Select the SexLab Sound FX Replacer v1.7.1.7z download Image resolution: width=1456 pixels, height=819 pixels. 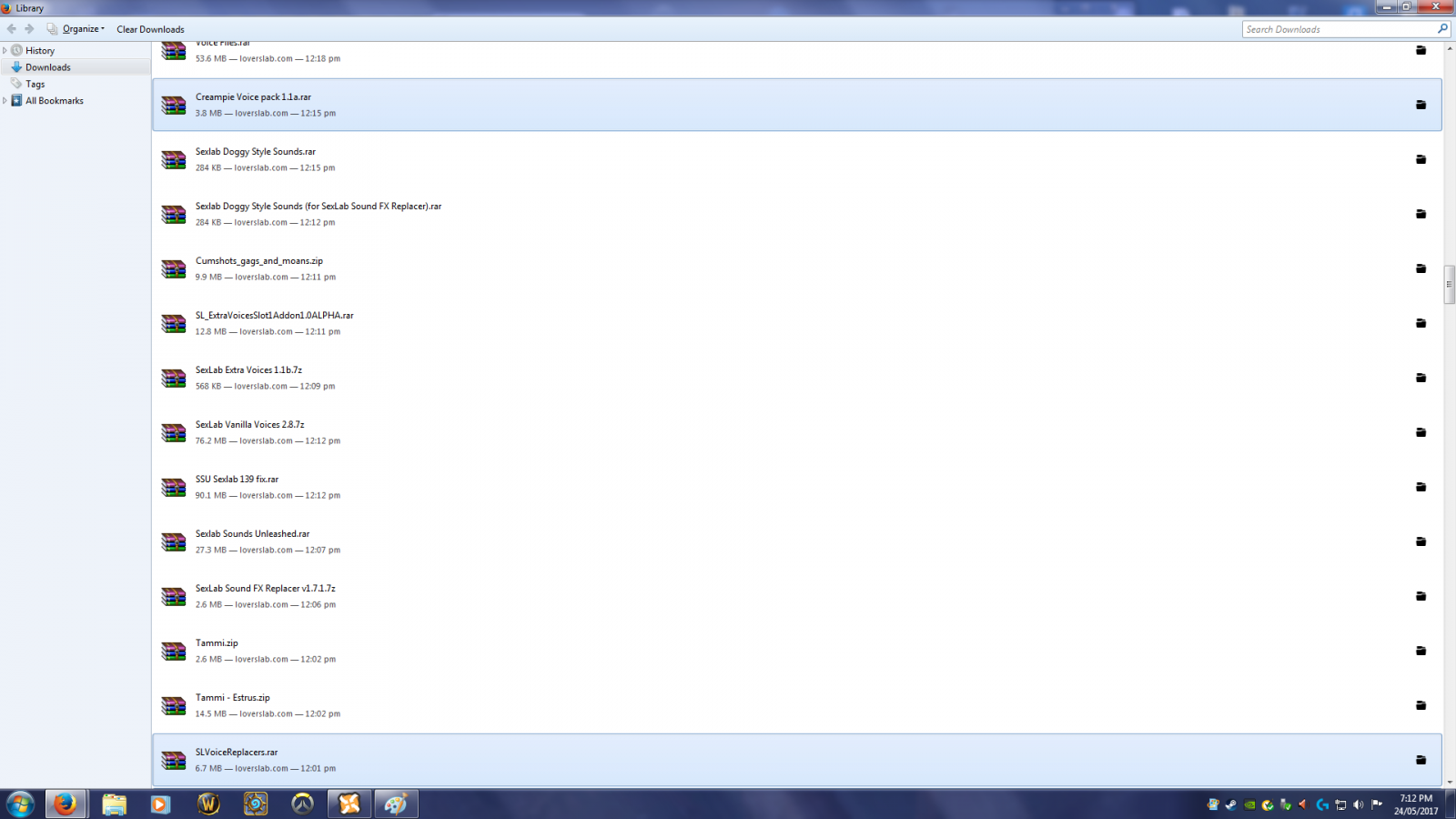pos(797,596)
